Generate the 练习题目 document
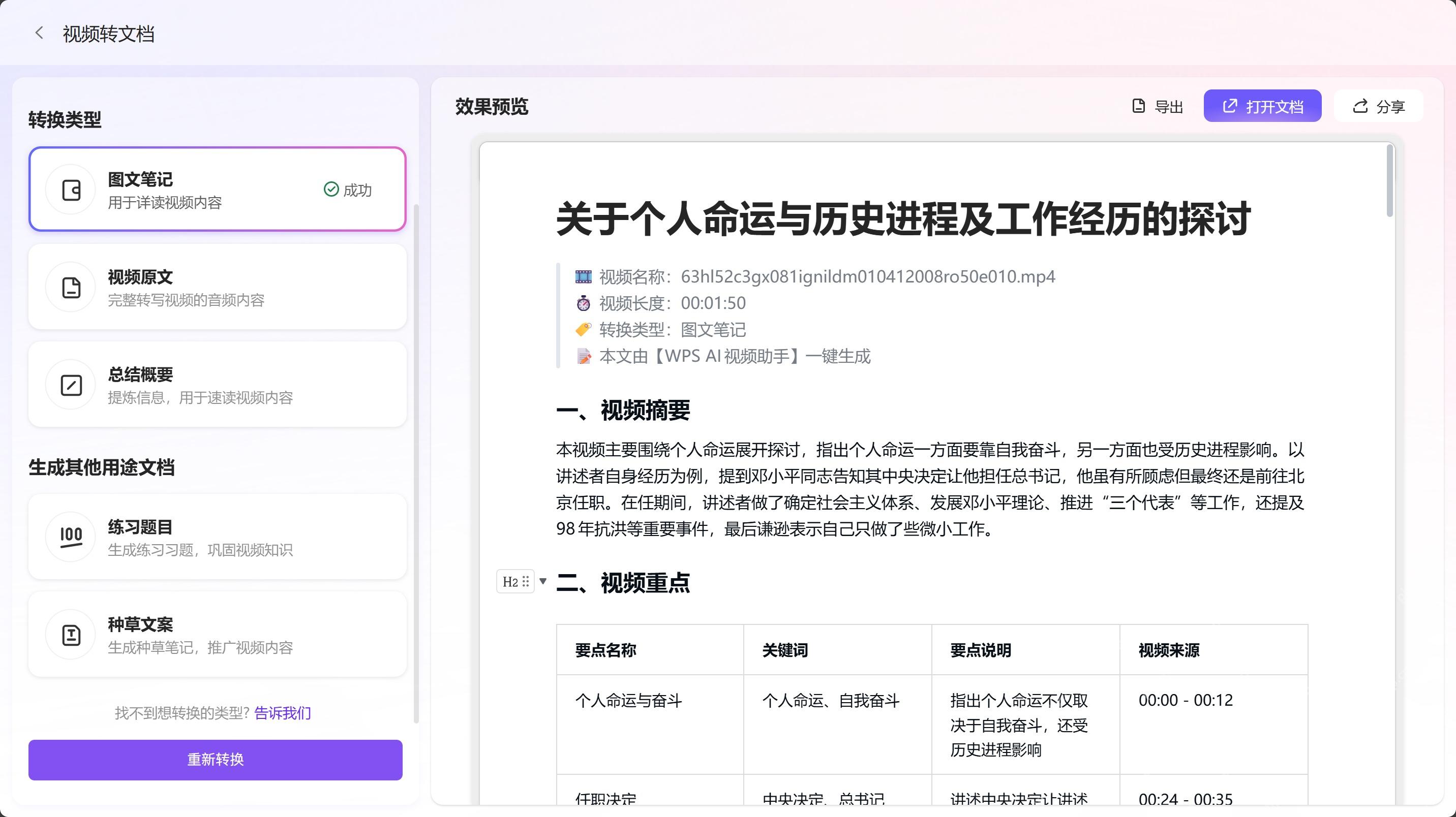 (x=218, y=537)
